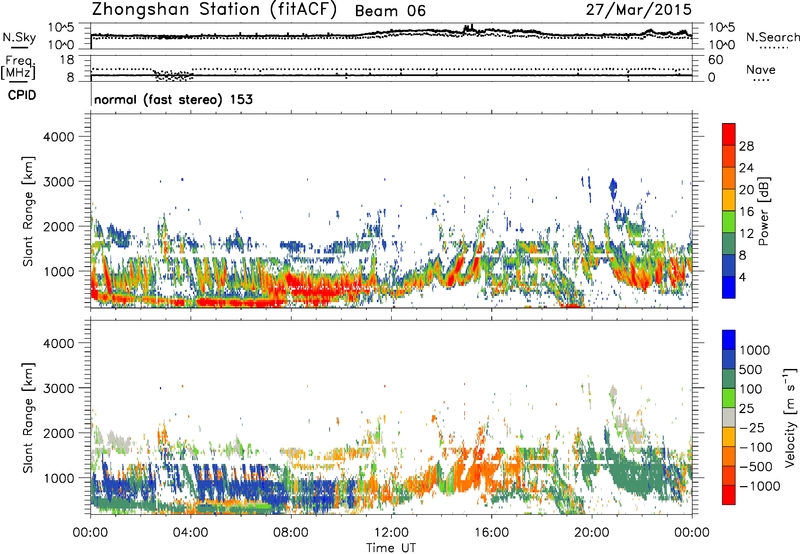
Task: Click the '04:00' time axis label
Action: click(190, 533)
